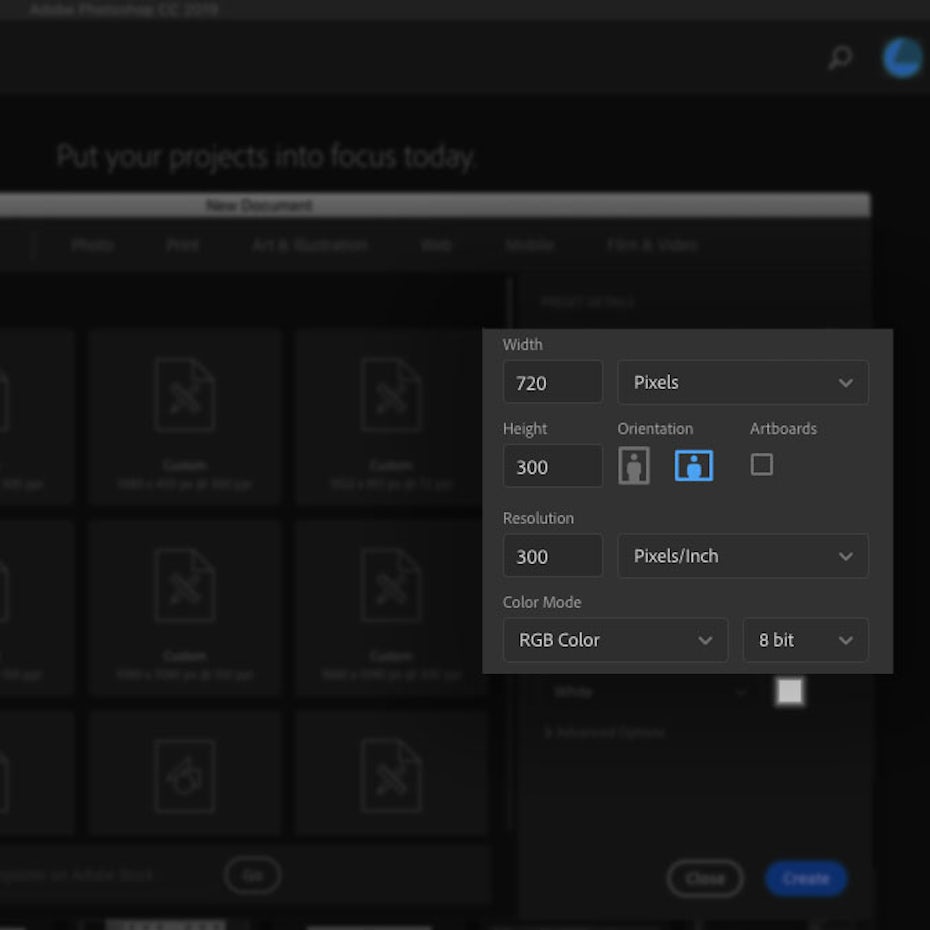Change the 8 bit depth dropdown

pyautogui.click(x=805, y=640)
